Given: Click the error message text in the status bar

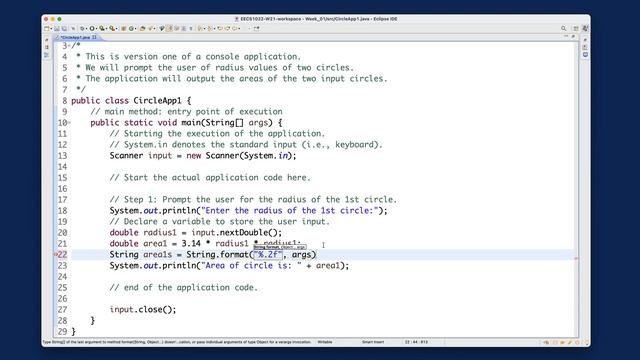Looking at the screenshot, I should (x=177, y=342).
